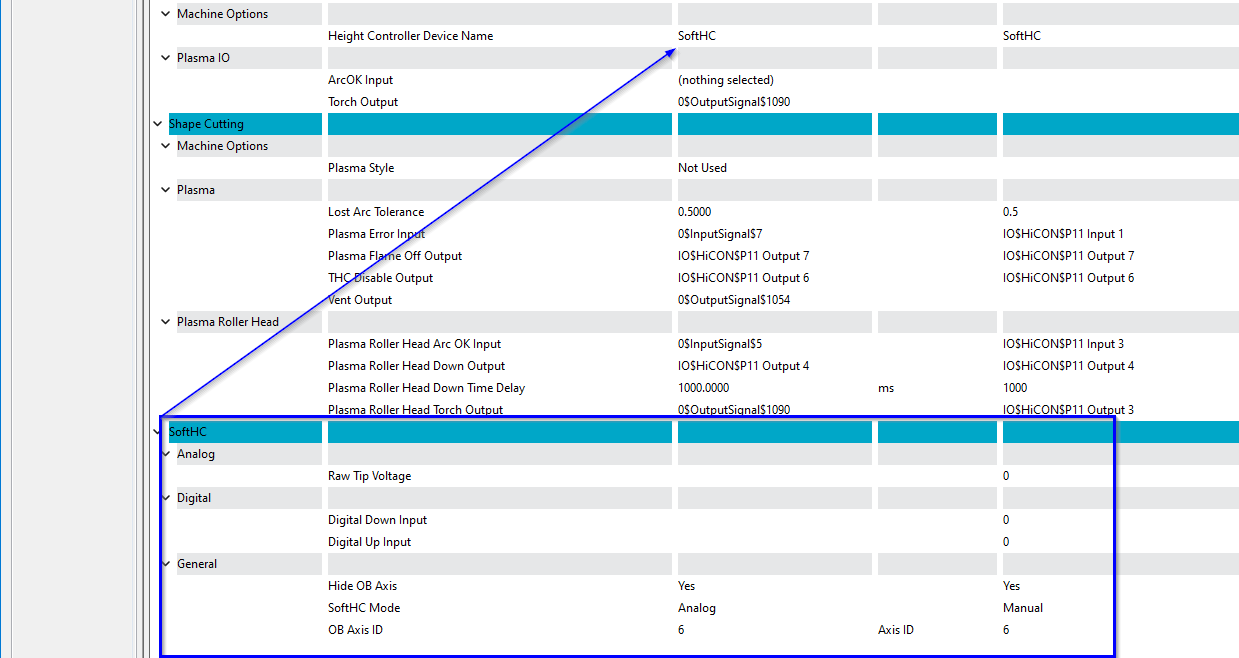
Task: Collapse Machine Options chevron under Shape Cutting
Action: pos(166,146)
